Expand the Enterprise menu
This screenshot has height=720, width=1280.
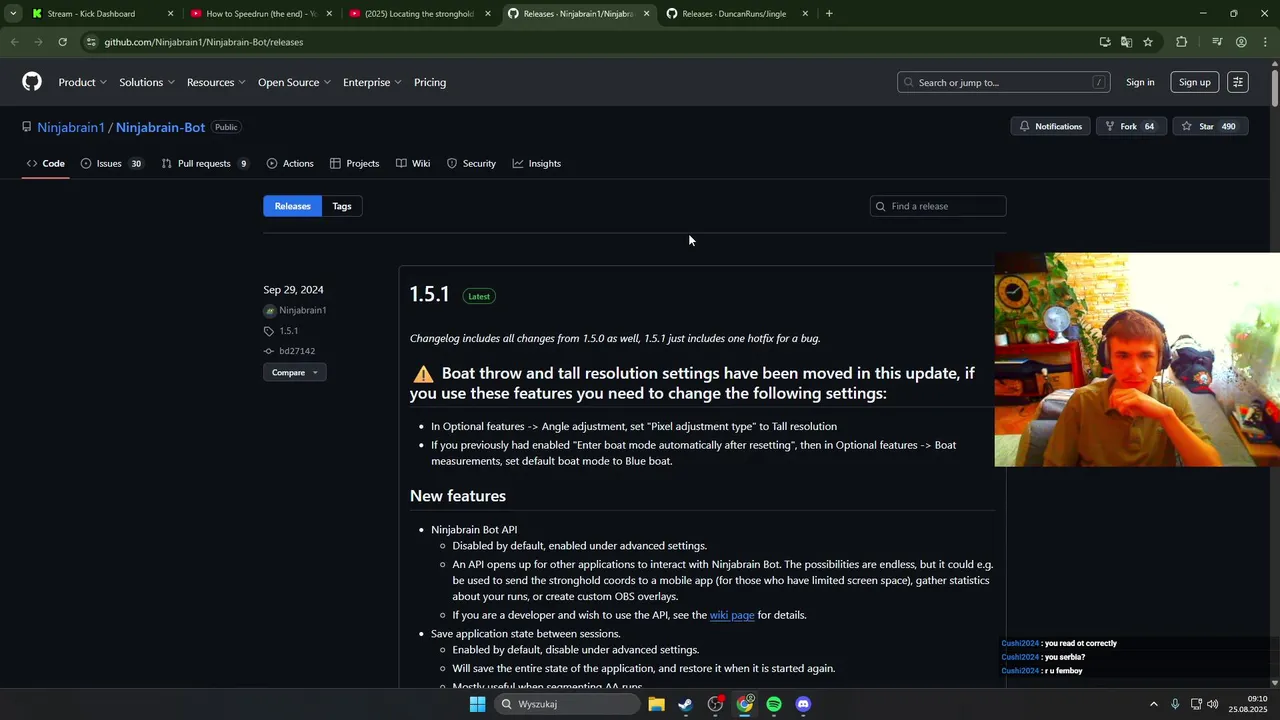coord(372,82)
